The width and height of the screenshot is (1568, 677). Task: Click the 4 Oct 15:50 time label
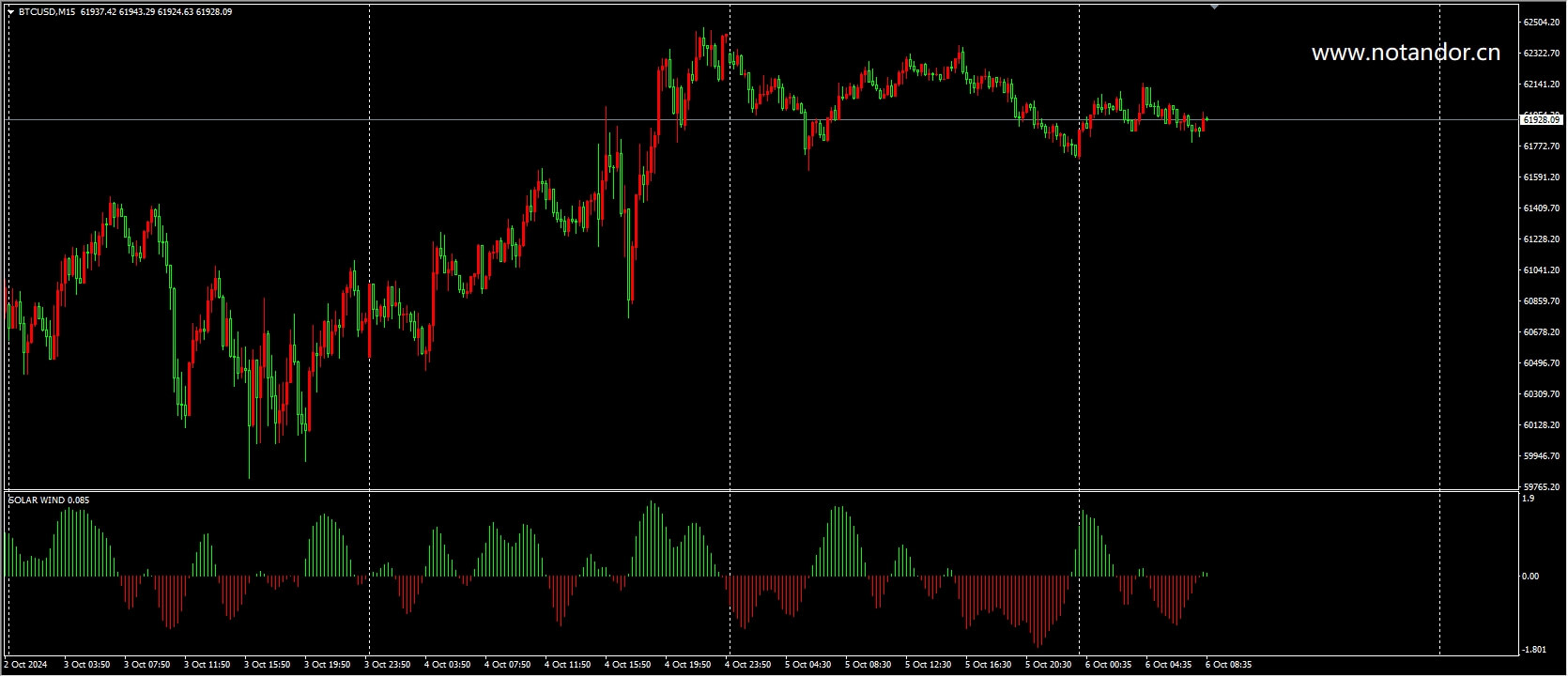tap(627, 665)
